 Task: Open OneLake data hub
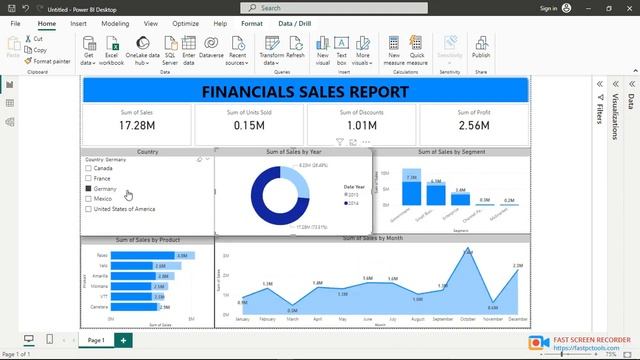click(142, 51)
